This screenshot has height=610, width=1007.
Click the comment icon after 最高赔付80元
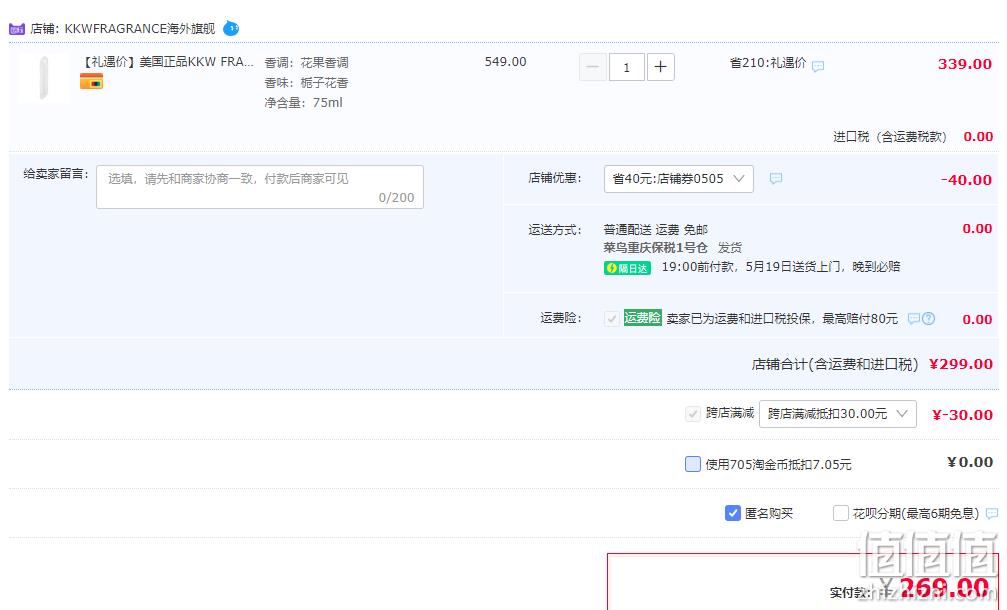pyautogui.click(x=913, y=318)
